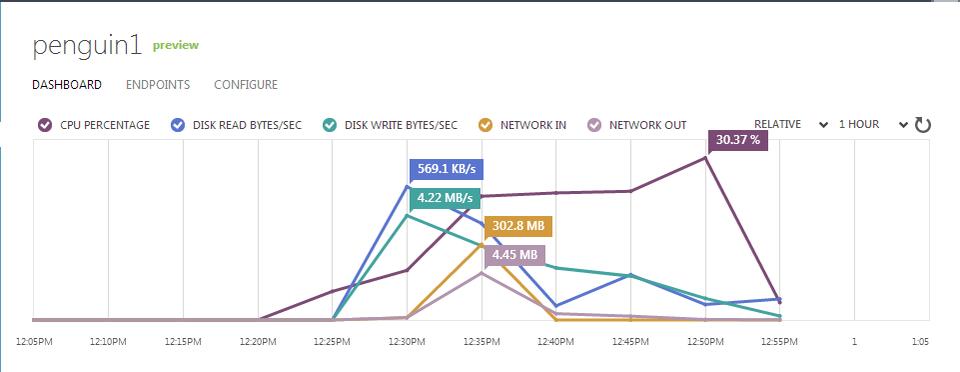Viewport: 960px width, 372px height.
Task: Toggle the CPU Percentage metric checkmark
Action: tap(45, 125)
